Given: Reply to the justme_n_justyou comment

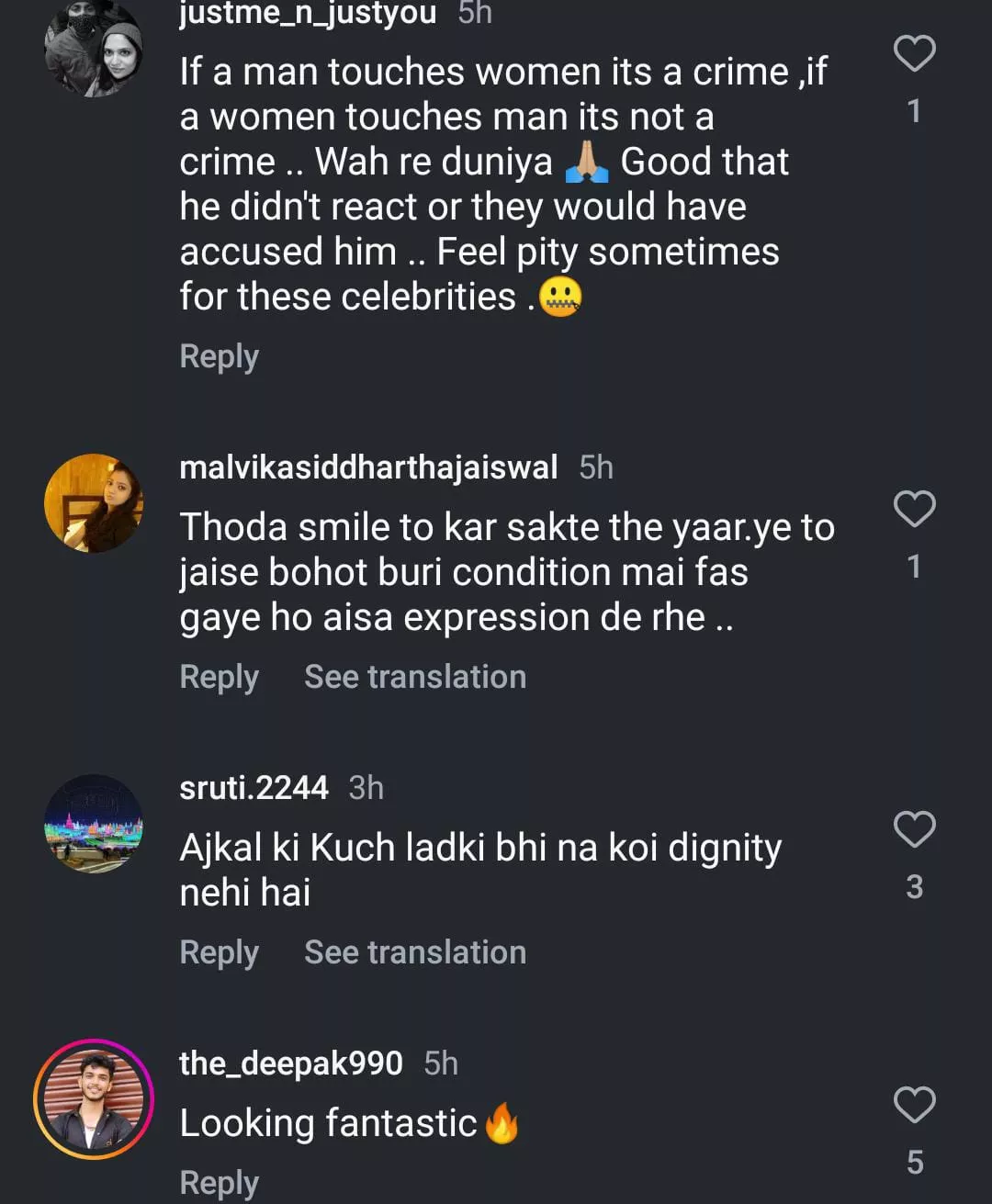Looking at the screenshot, I should [x=219, y=356].
